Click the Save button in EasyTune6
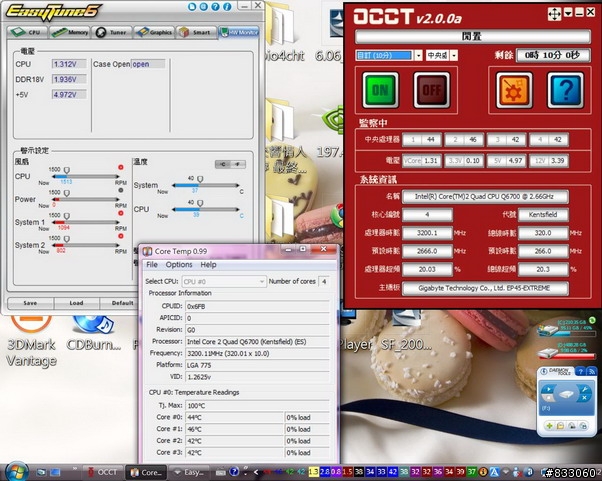The width and height of the screenshot is (602, 481). [30, 303]
